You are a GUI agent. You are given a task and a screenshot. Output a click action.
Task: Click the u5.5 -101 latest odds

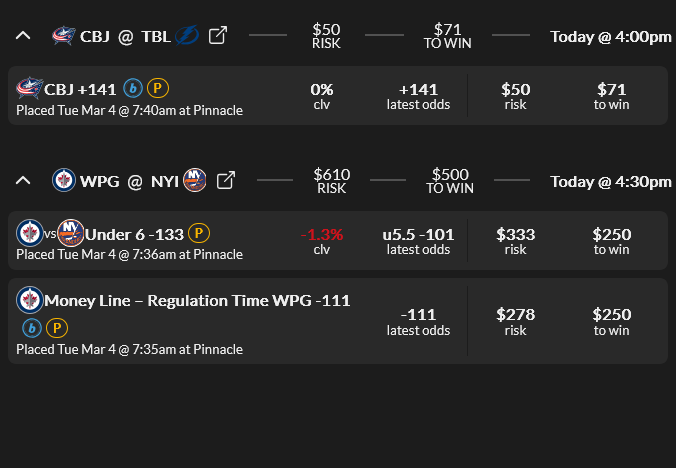[418, 234]
